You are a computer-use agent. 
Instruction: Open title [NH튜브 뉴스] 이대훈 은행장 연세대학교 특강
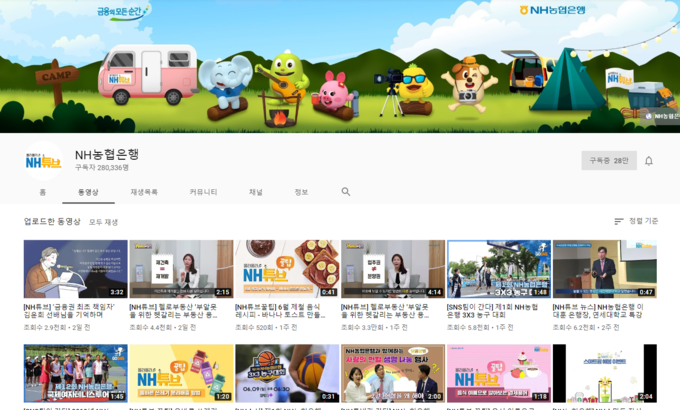598,311
